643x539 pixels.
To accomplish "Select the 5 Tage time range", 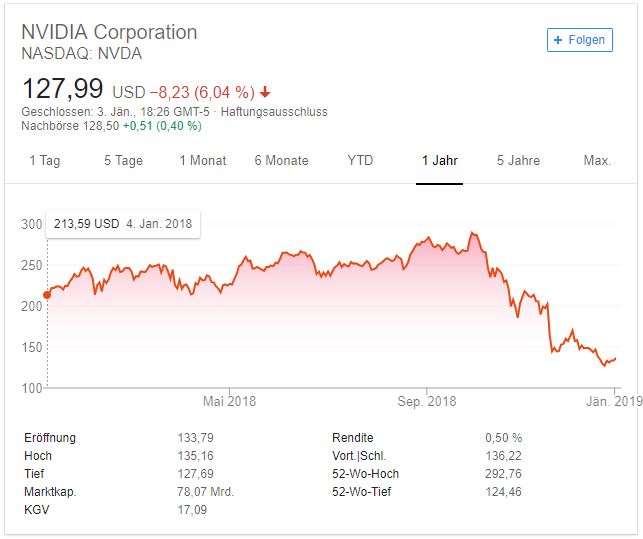I will click(x=123, y=161).
